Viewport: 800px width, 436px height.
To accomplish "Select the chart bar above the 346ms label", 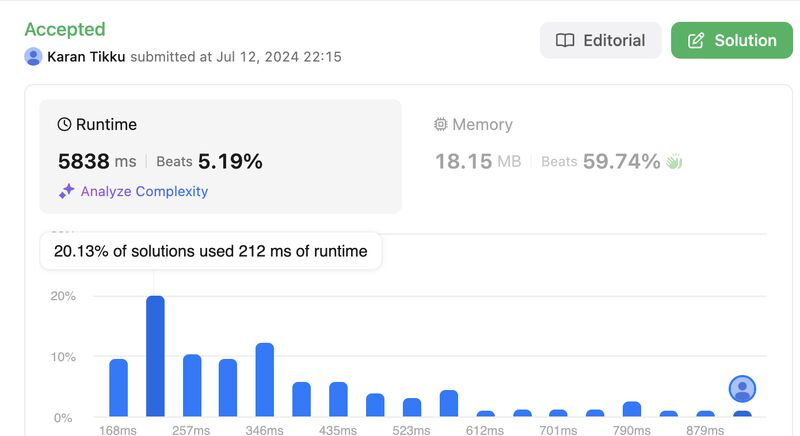I will (x=265, y=380).
